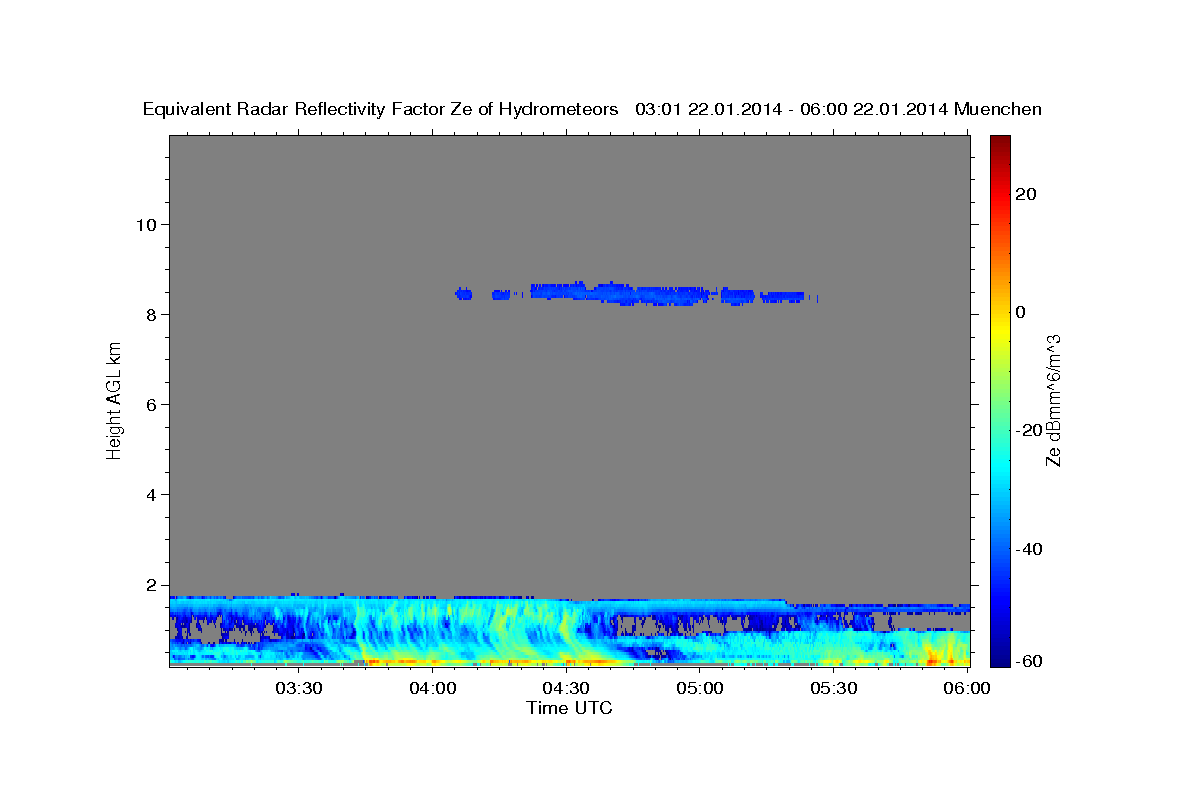Click the colorbar label '20'
The width and height of the screenshot is (1200, 800).
[x=1025, y=194]
